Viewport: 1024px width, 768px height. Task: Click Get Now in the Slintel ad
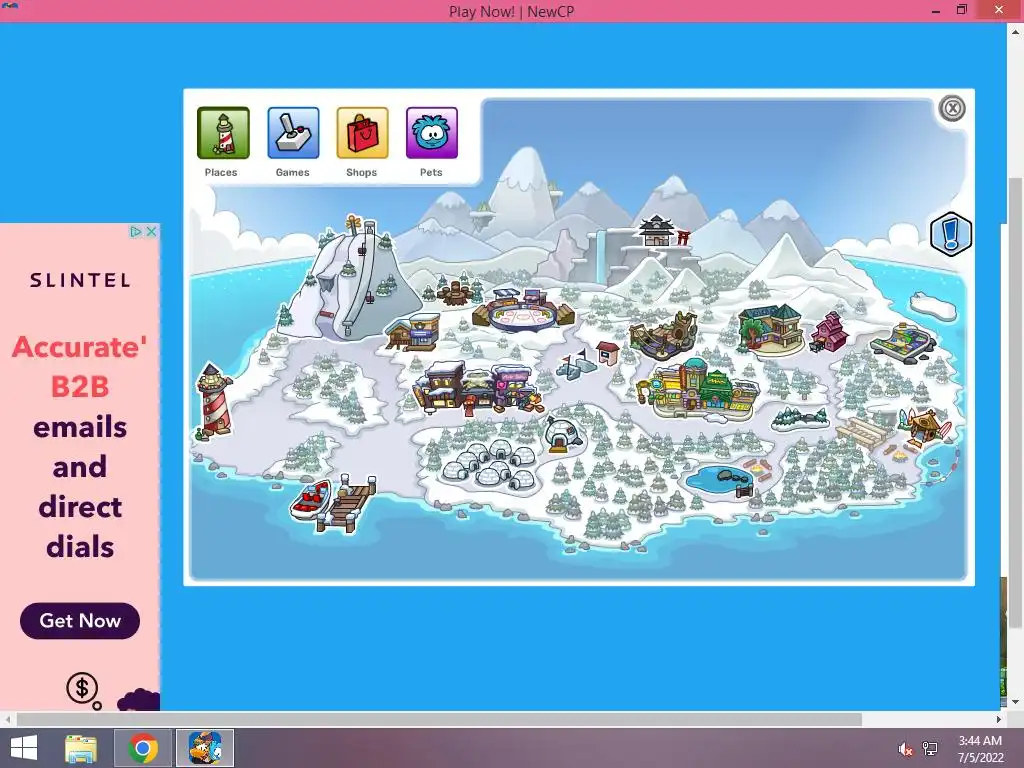point(80,620)
